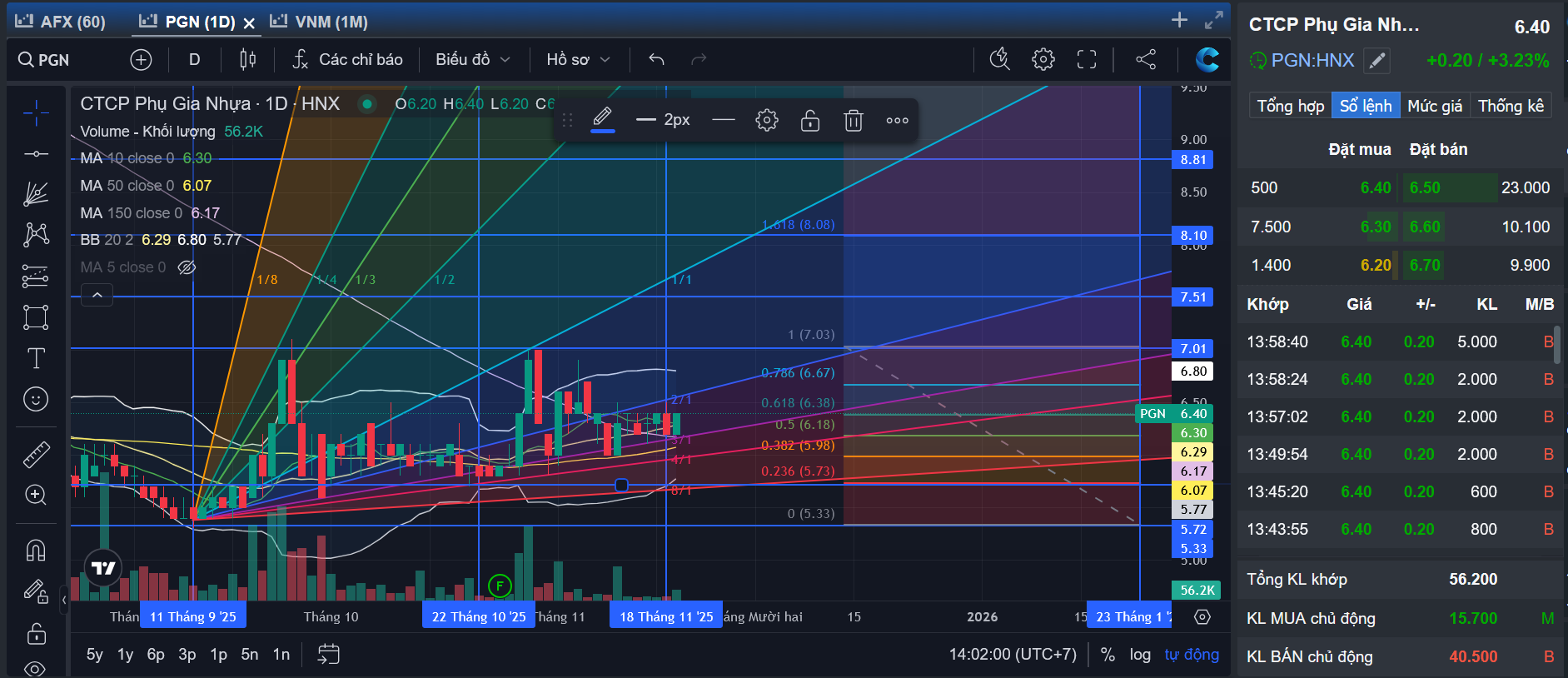Screen dimensions: 1568x678
Task: Set chart range to 1n
Action: (281, 655)
